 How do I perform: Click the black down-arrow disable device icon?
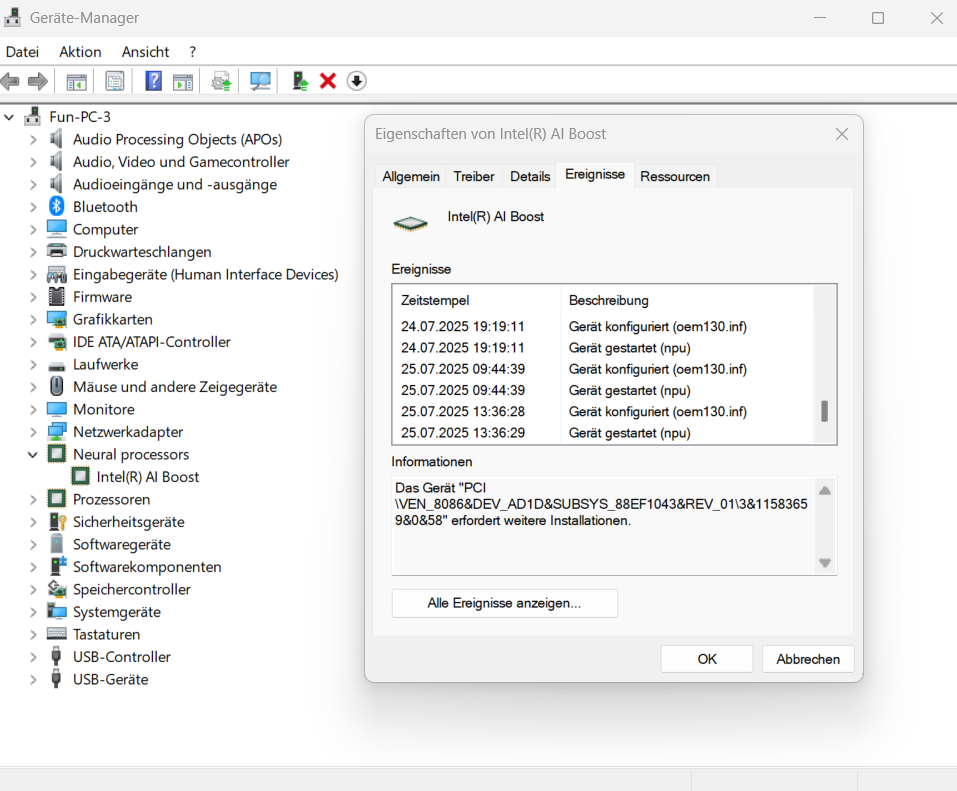[357, 81]
